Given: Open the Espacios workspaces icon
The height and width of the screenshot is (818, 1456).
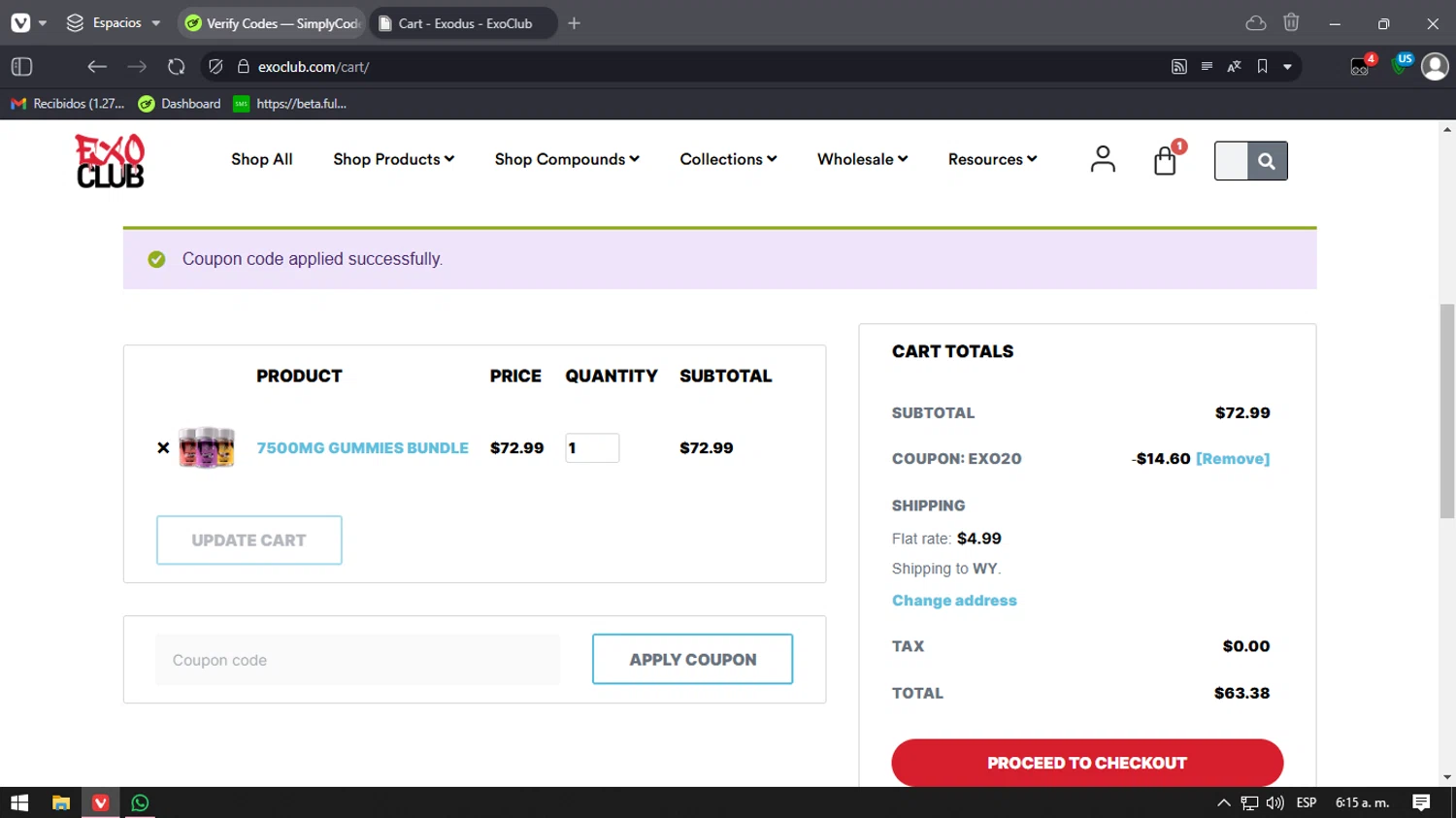Looking at the screenshot, I should point(75,23).
